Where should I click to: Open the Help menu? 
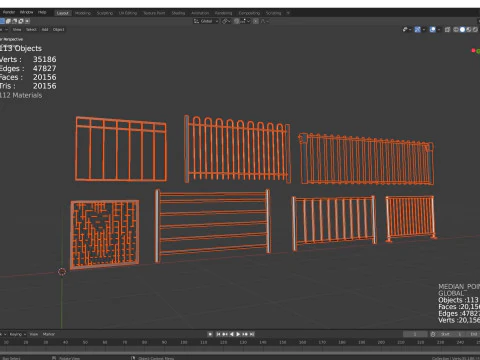tap(42, 12)
